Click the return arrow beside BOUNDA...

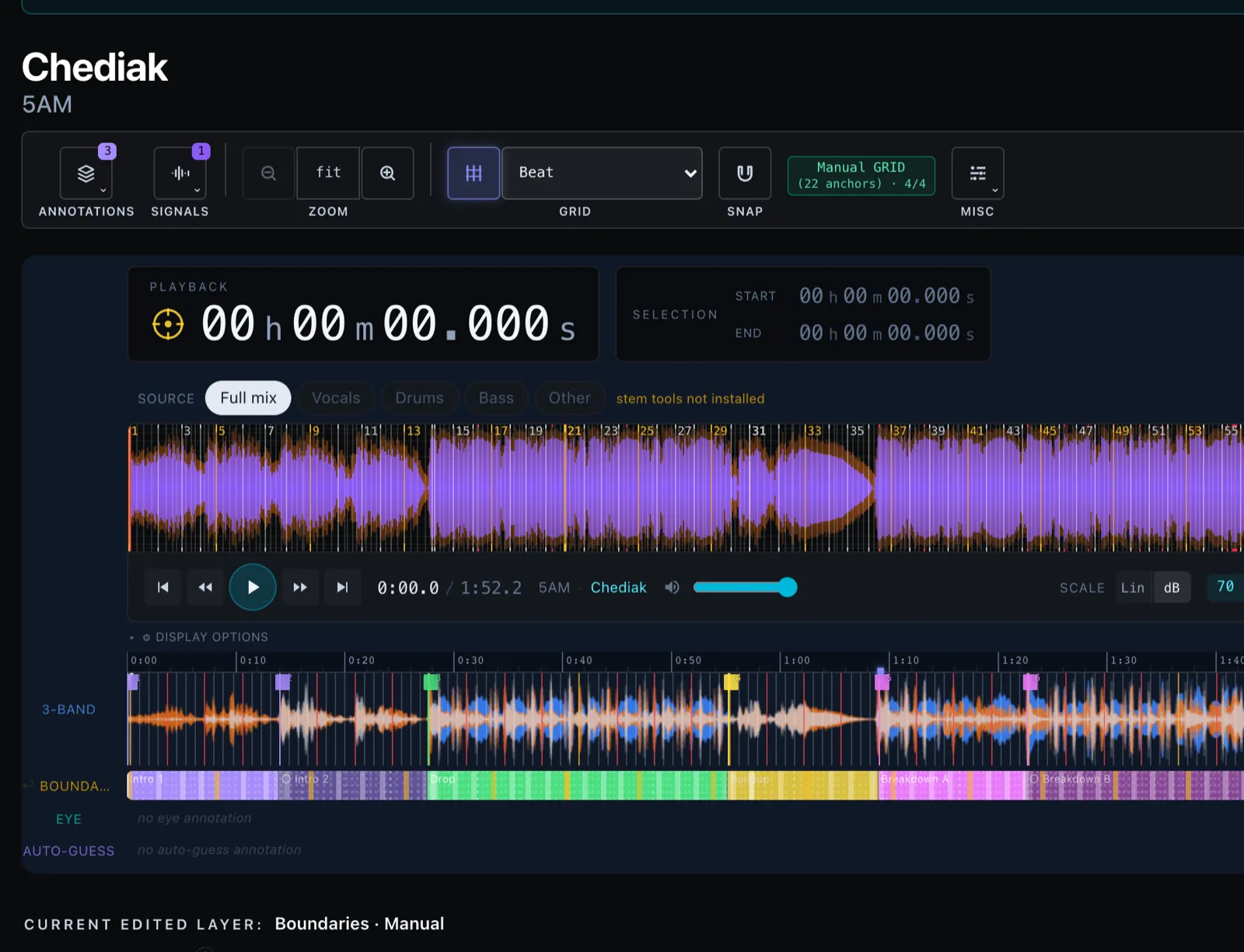[28, 786]
